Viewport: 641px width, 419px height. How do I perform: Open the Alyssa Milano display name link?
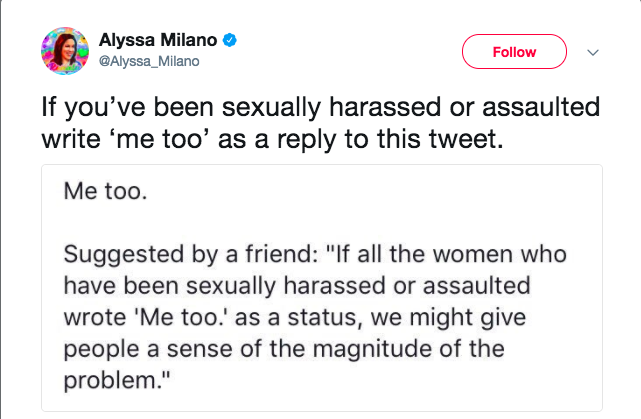tap(158, 40)
